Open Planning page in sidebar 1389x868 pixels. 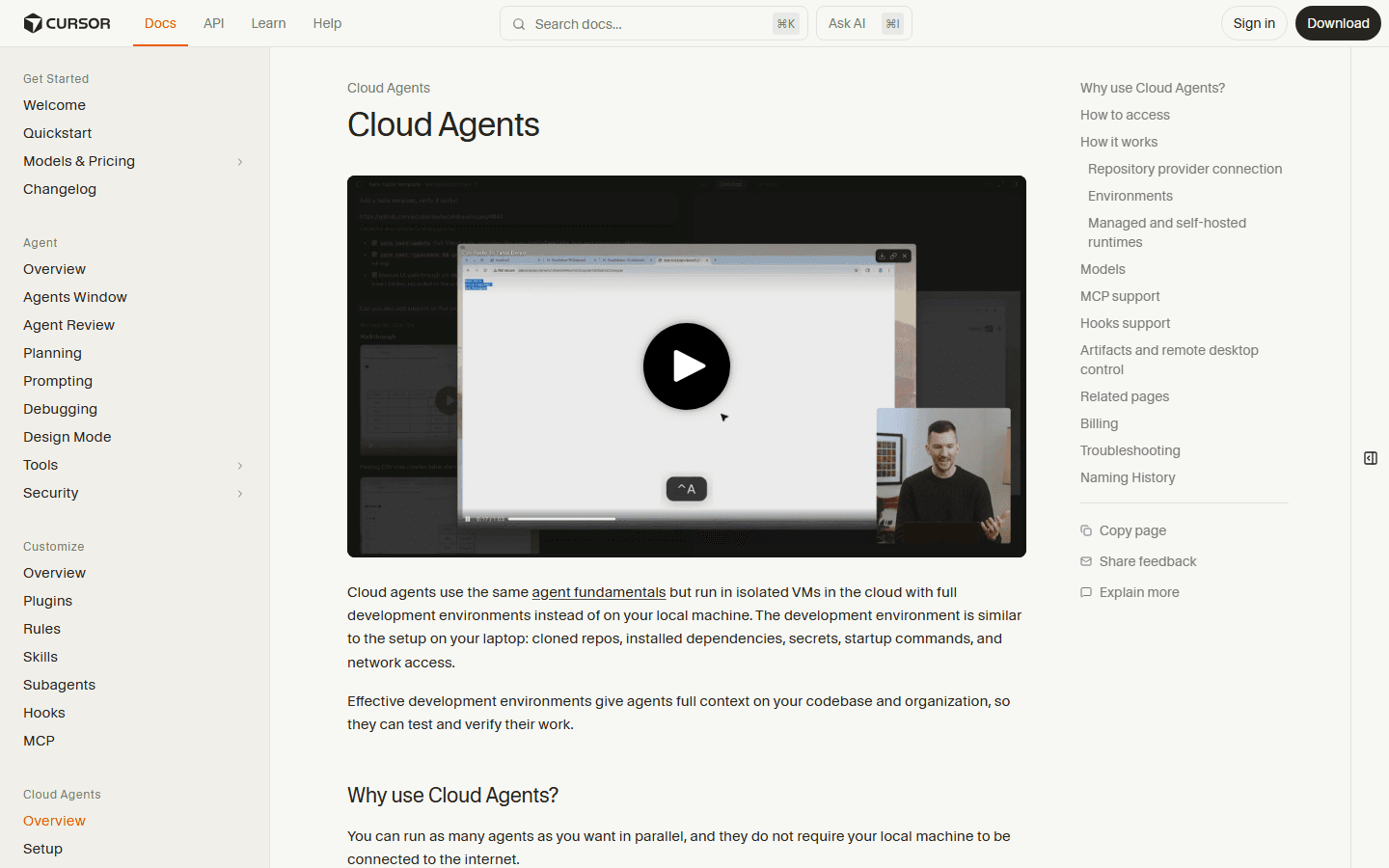52,353
